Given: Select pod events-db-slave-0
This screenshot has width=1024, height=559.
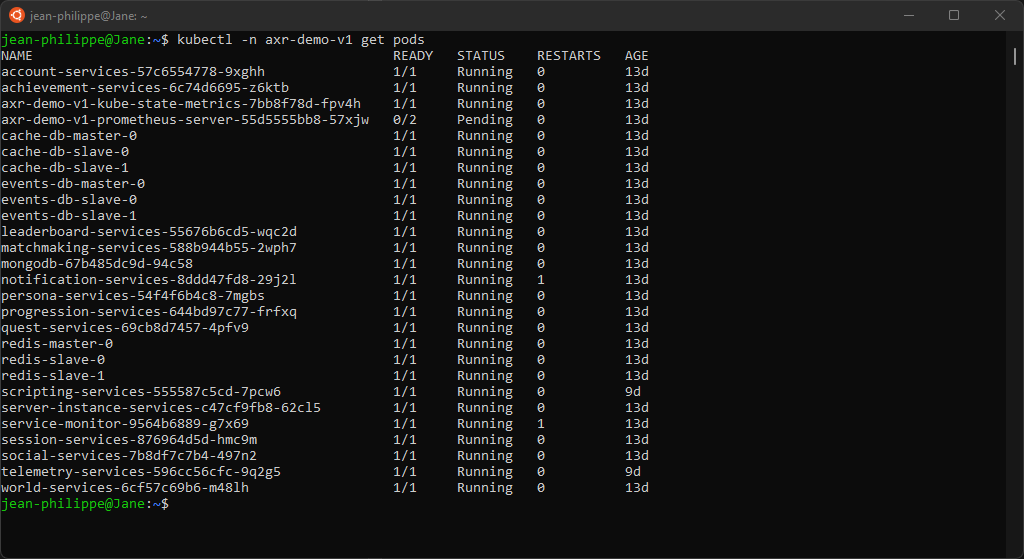Looking at the screenshot, I should tap(69, 200).
